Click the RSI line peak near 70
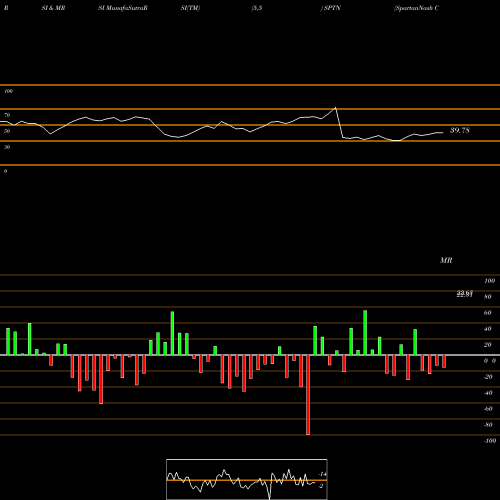 (335, 108)
